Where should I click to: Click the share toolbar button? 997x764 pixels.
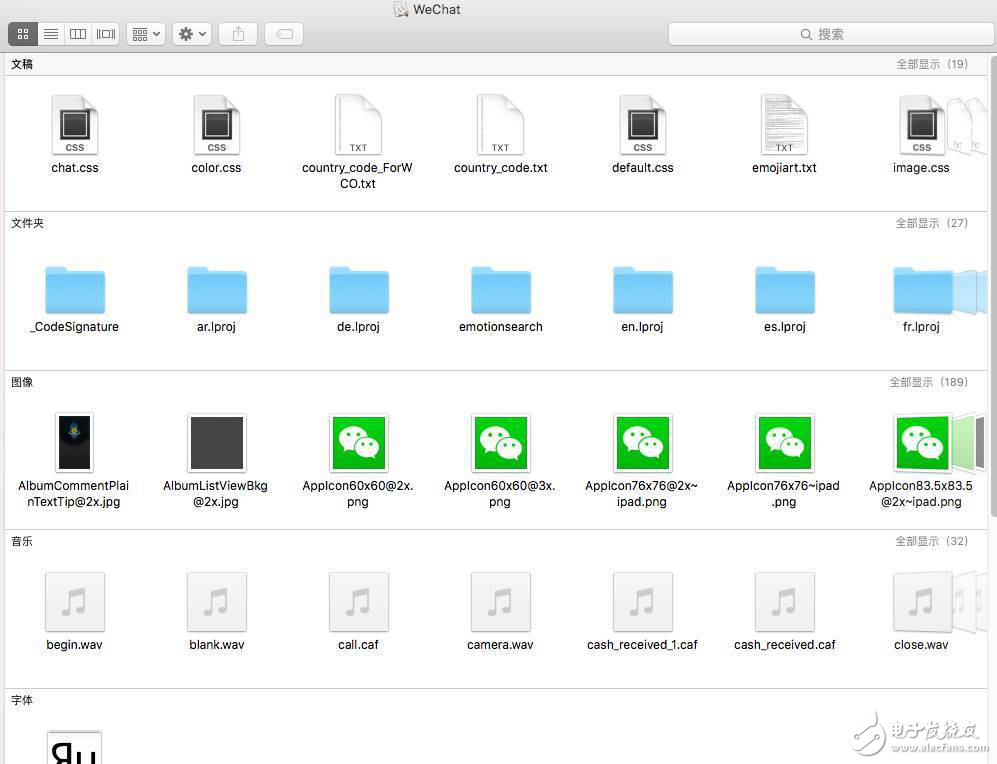[x=238, y=34]
